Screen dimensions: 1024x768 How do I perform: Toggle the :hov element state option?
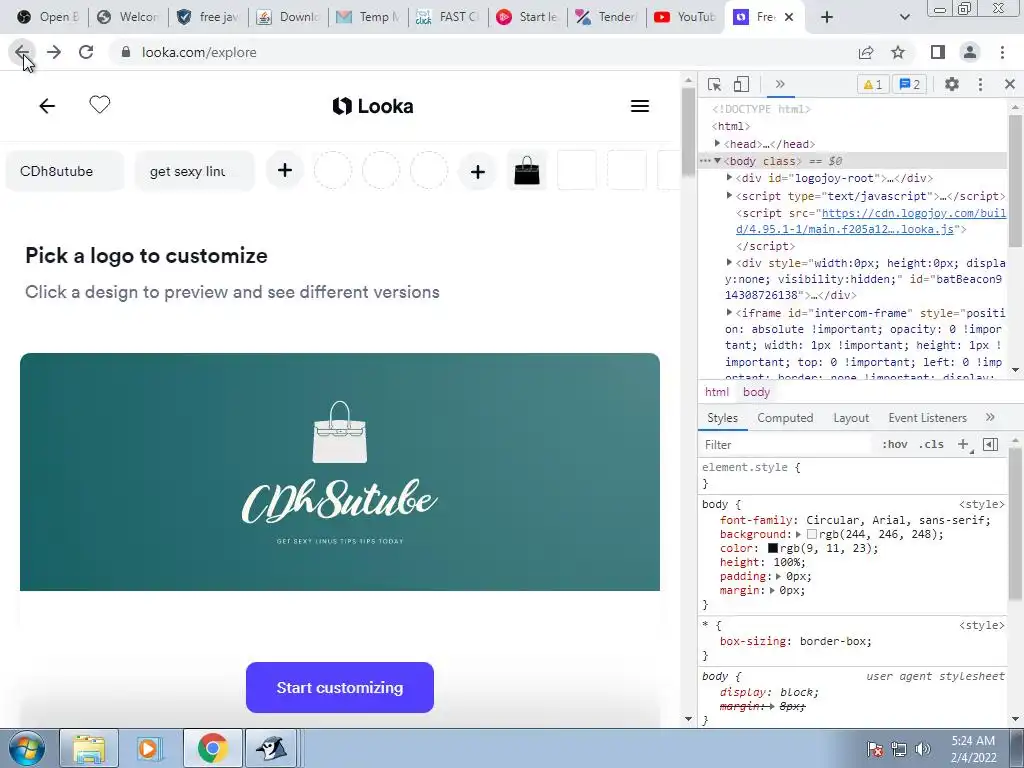pos(894,445)
